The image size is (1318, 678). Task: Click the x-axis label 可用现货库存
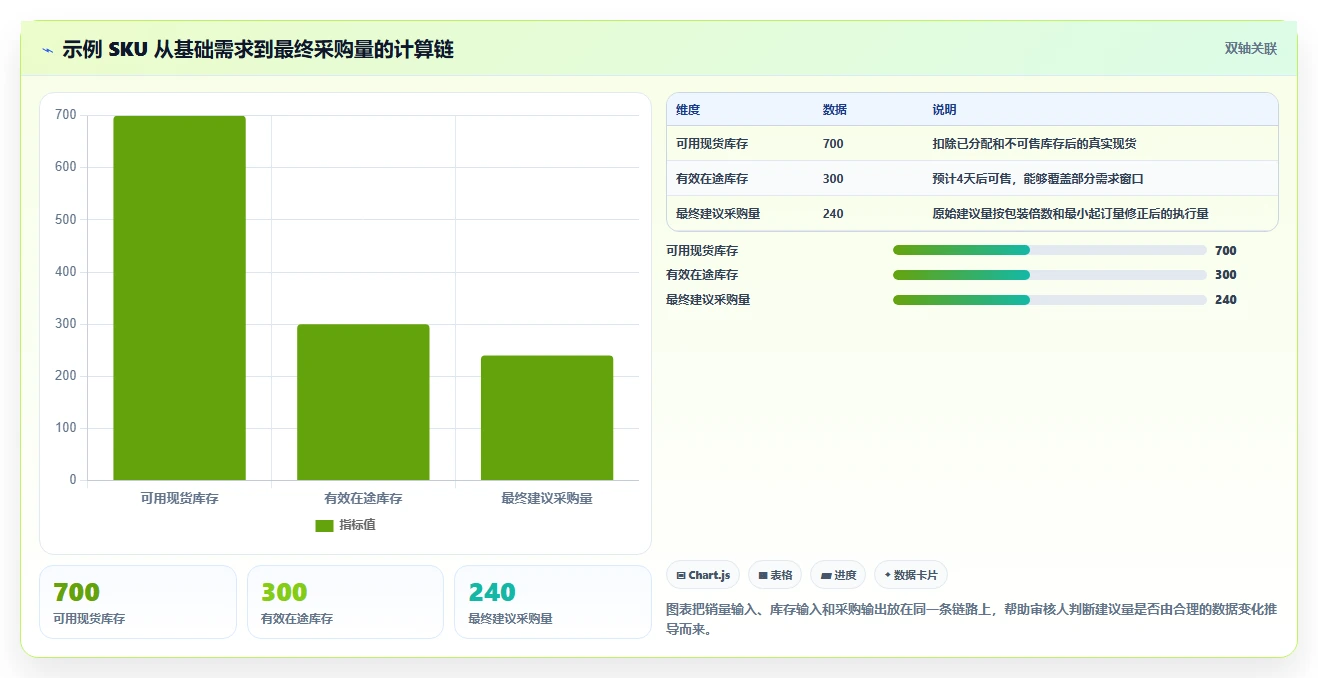[179, 498]
